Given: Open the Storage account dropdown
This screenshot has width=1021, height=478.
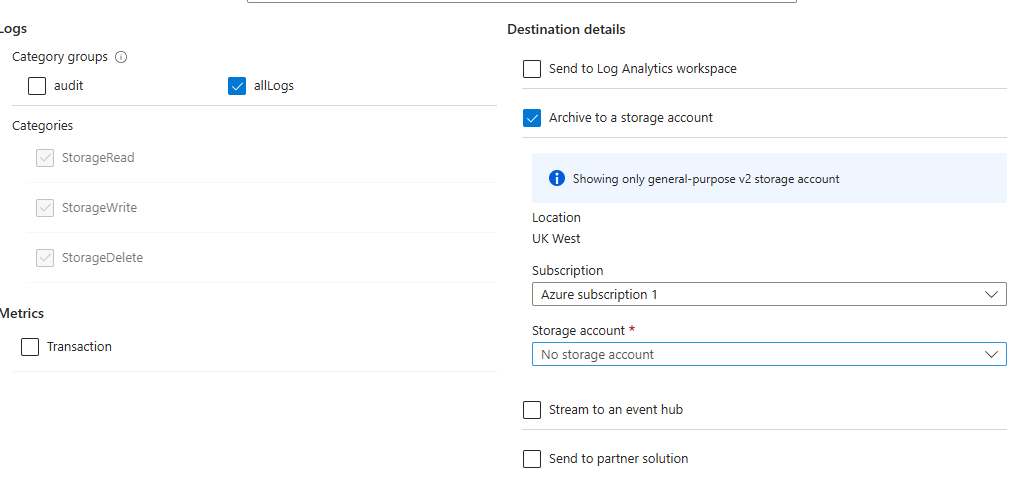Looking at the screenshot, I should [x=769, y=354].
